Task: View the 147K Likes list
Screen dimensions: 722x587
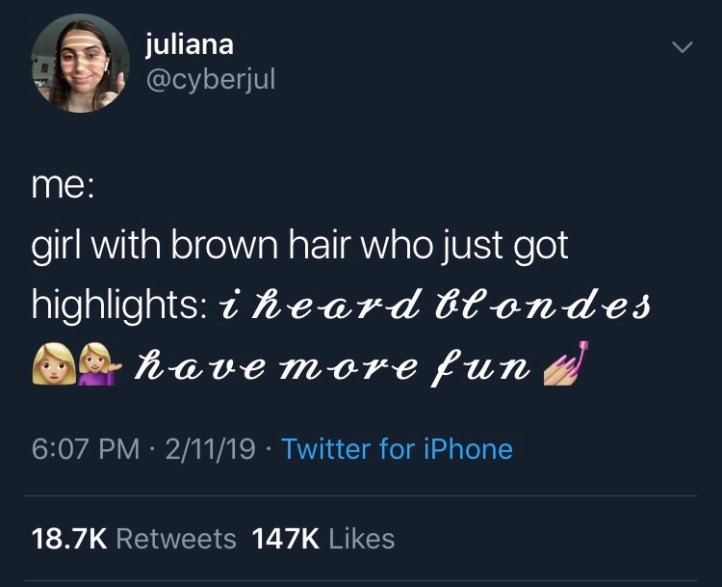Action: 323,539
